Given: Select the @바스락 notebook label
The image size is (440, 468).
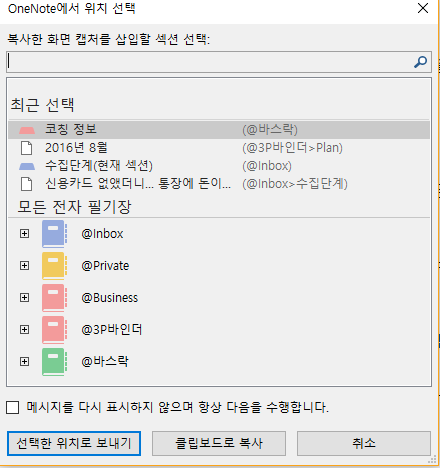Looking at the screenshot, I should [x=105, y=362].
